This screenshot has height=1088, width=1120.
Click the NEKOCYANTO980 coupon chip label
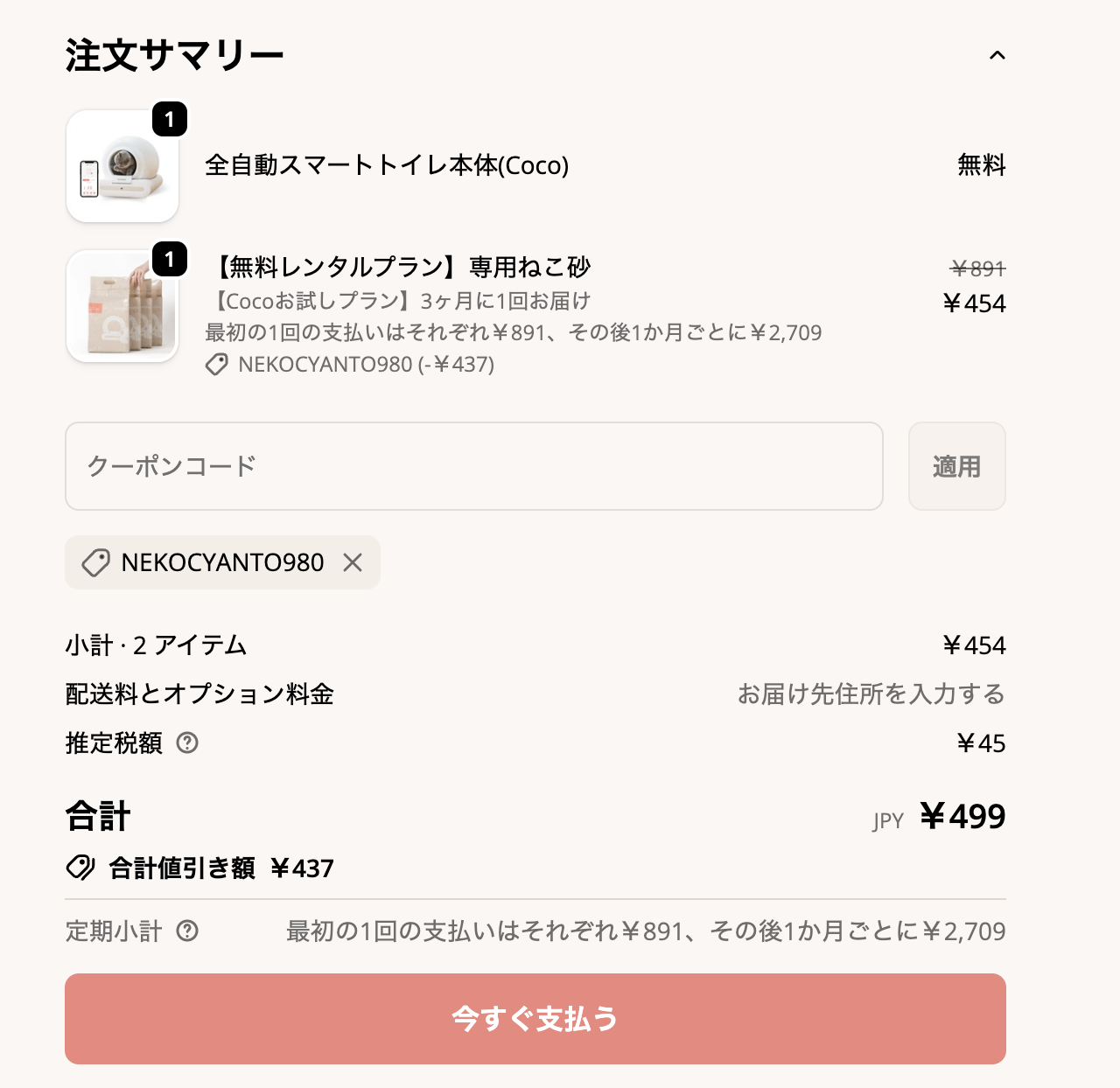222,562
